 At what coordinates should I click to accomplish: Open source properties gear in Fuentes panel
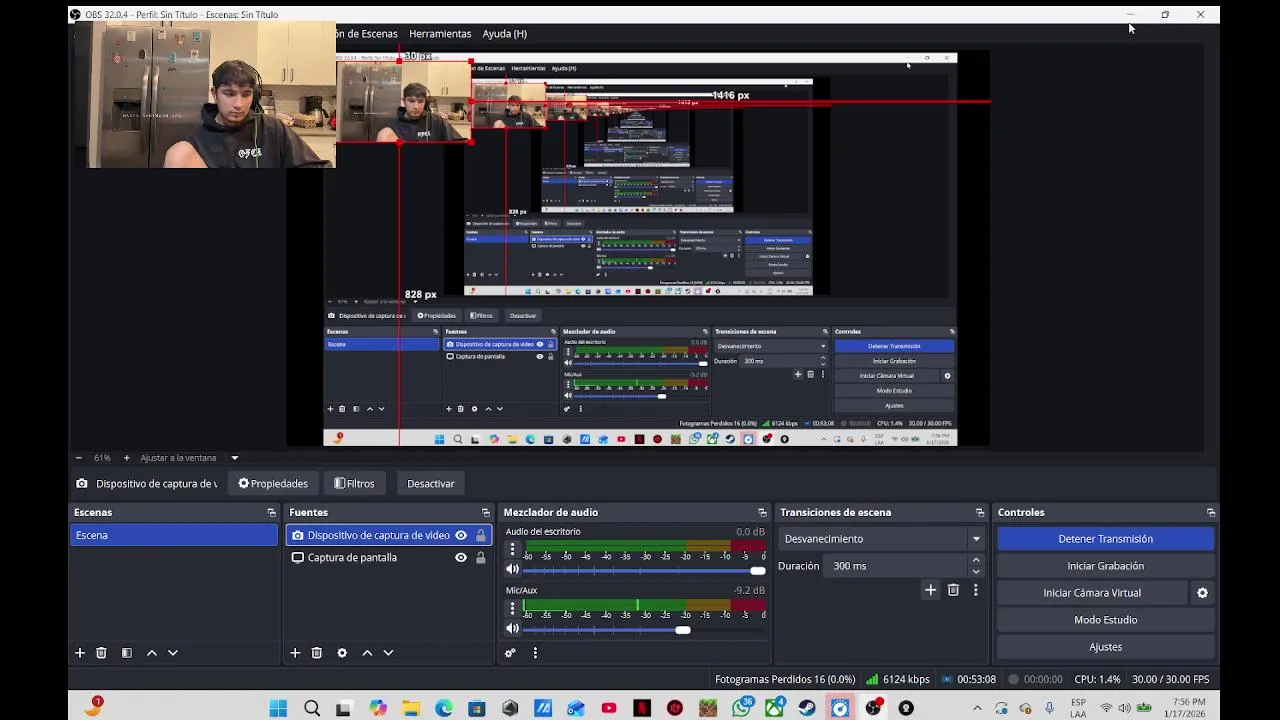pos(342,653)
